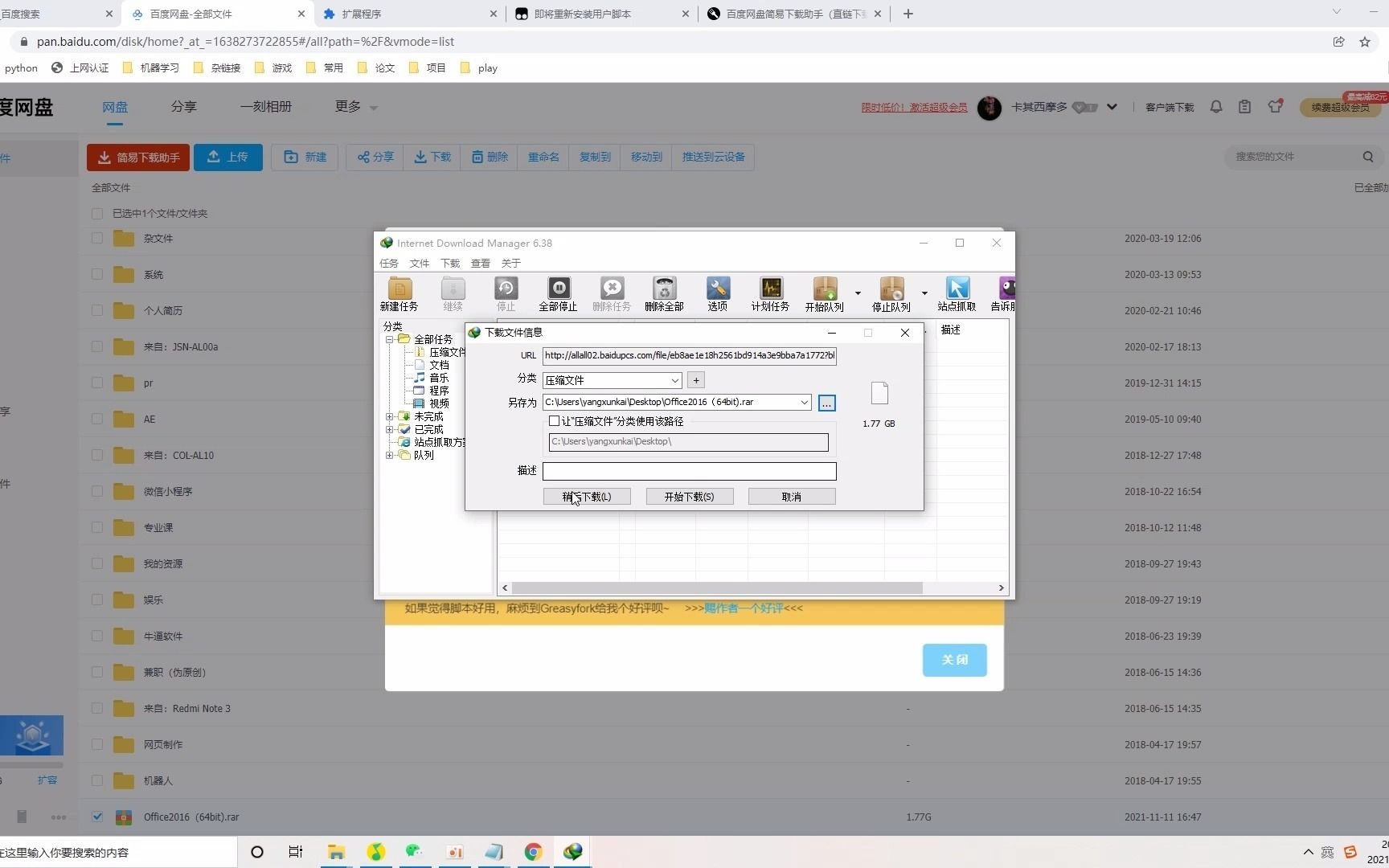Click the 新建 new folder button

(x=305, y=158)
